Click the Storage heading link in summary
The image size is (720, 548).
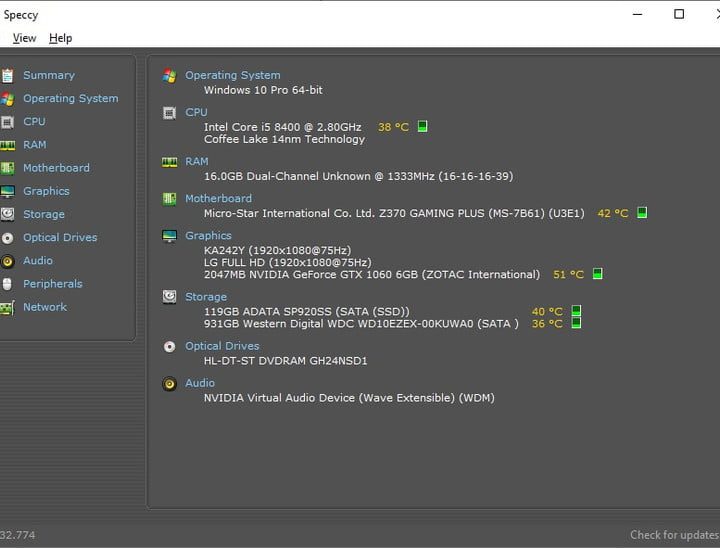tap(206, 297)
